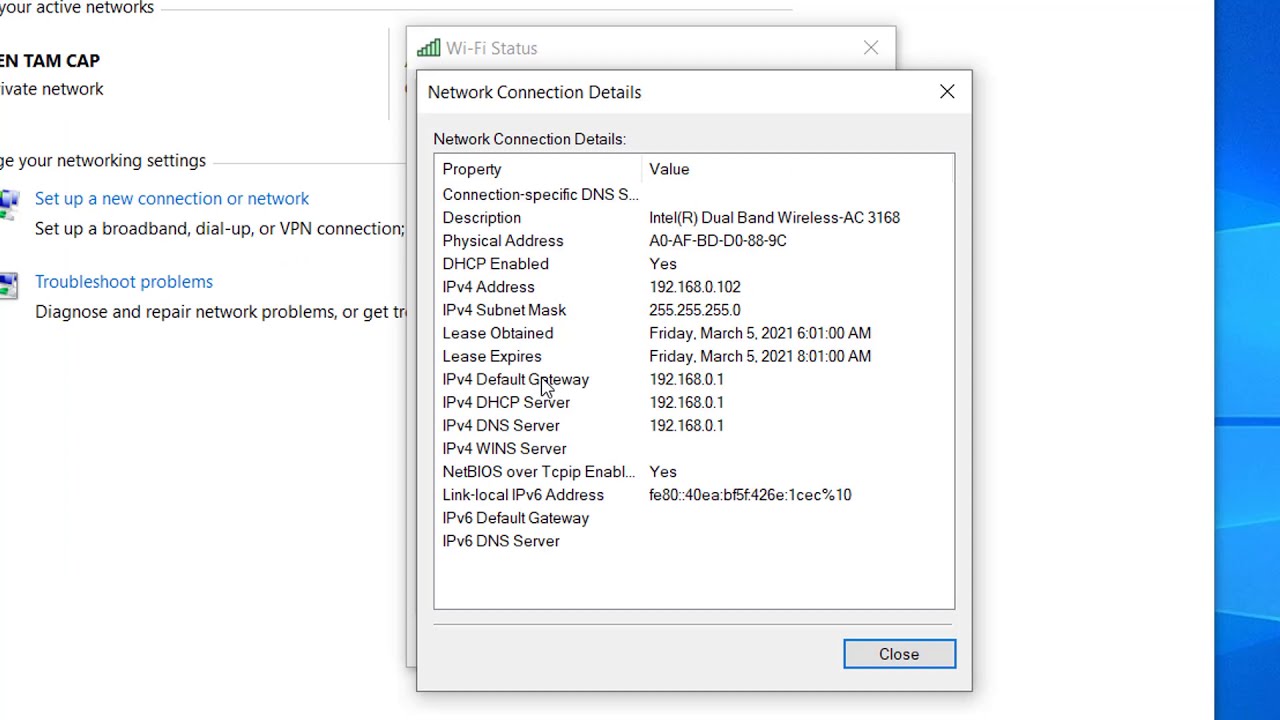Select the Yes value for DHCP Enabled
1280x720 pixels.
663,263
